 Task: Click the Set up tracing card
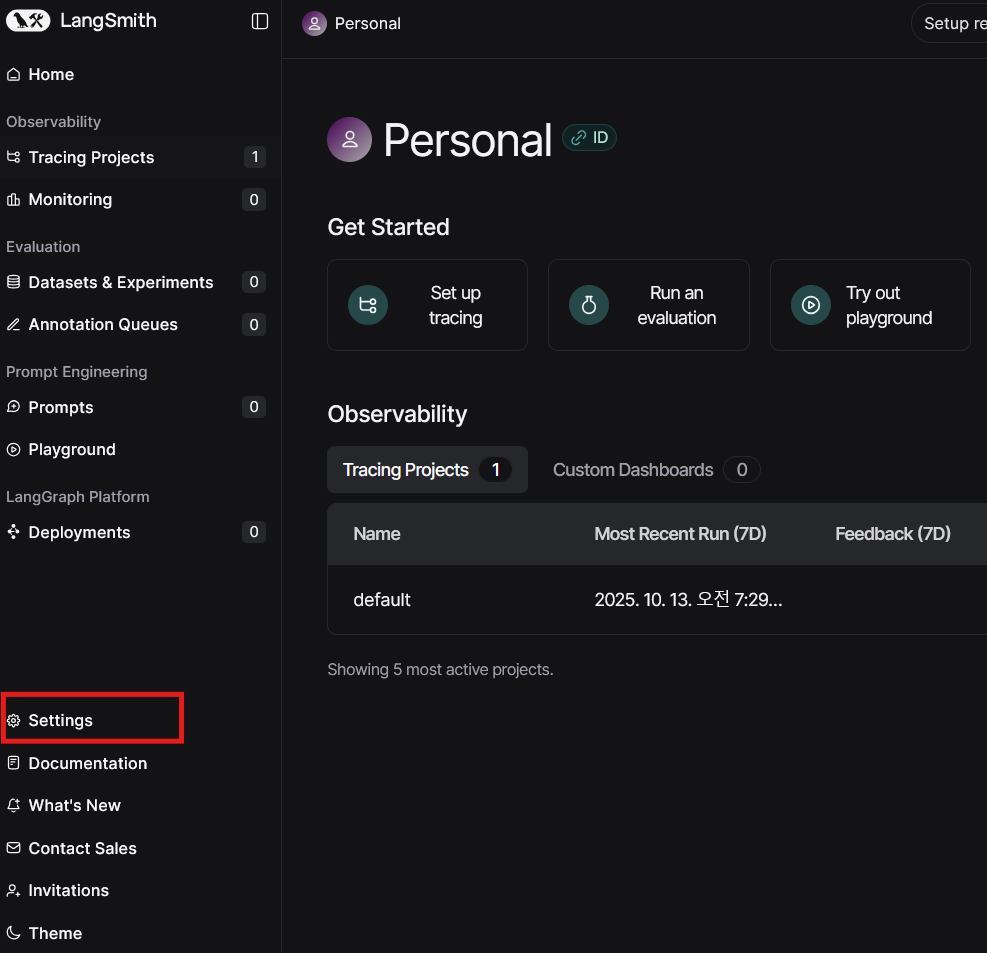pyautogui.click(x=427, y=305)
